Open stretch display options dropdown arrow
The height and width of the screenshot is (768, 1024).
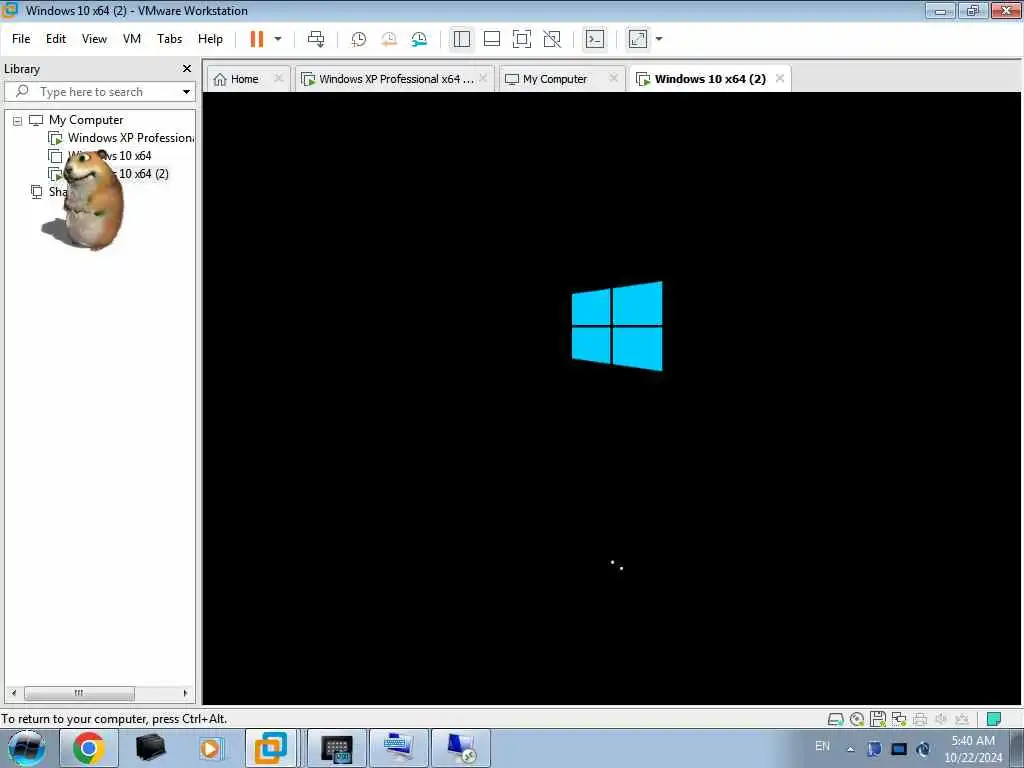pyautogui.click(x=659, y=39)
